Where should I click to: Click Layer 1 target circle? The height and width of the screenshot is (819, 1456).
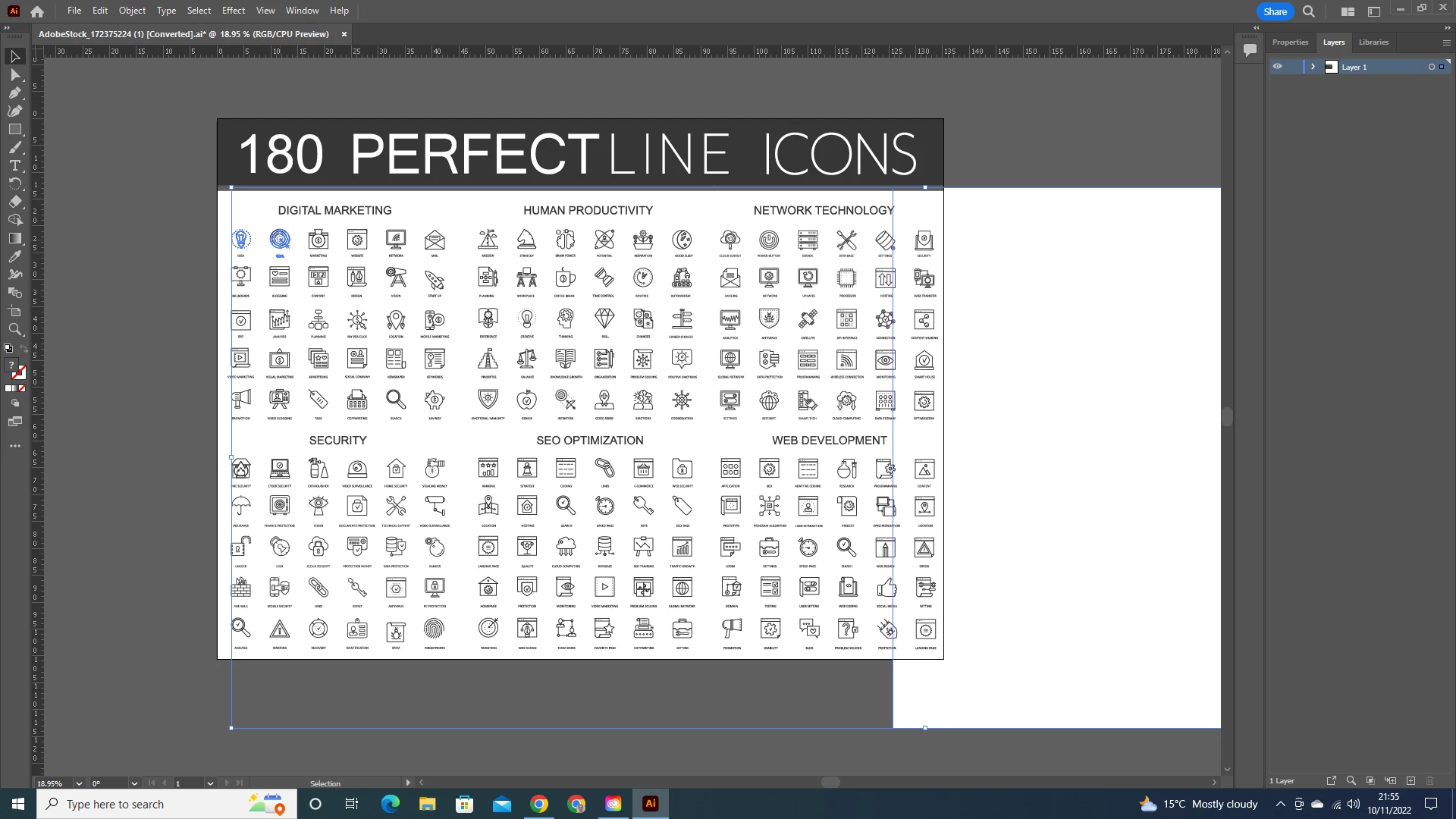1431,67
